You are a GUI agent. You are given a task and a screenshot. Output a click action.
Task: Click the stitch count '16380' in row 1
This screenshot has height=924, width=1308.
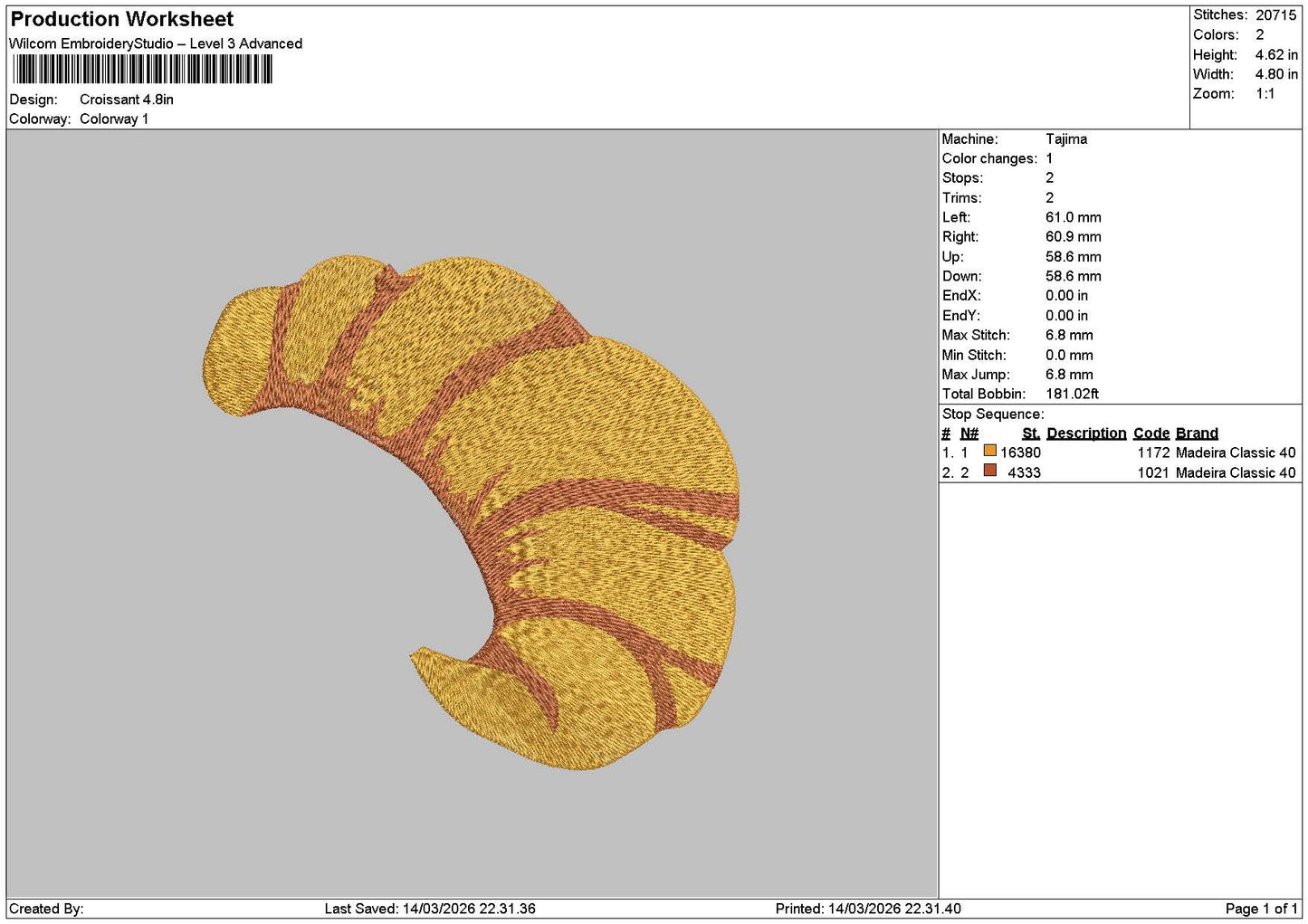pos(1021,452)
